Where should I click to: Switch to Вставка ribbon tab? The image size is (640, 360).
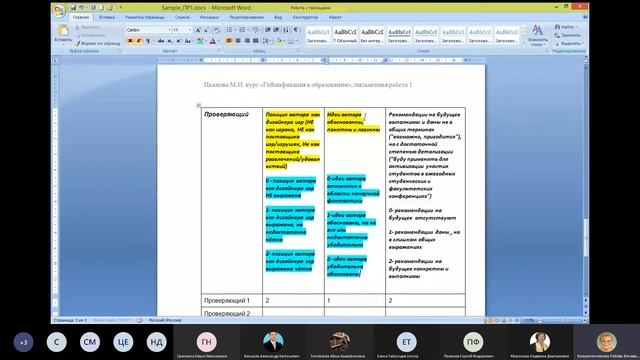coord(107,18)
